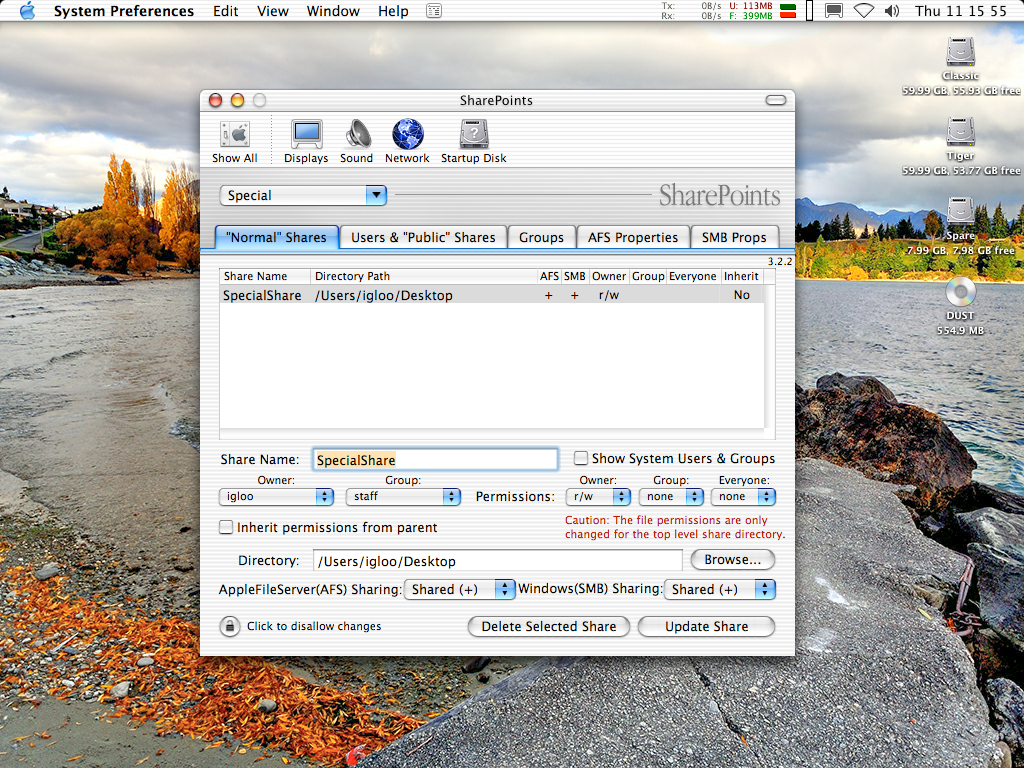Toggle Show System Users & Groups checkbox
1024x768 pixels.
pyautogui.click(x=581, y=458)
